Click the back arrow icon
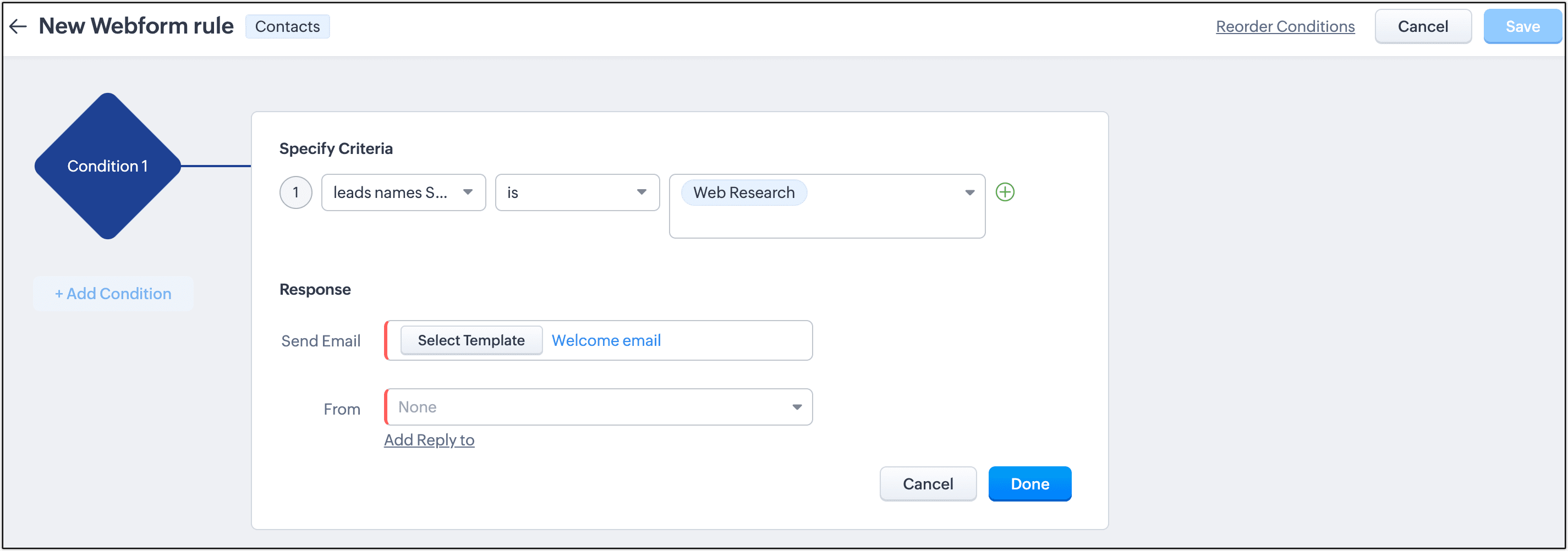Image resolution: width=1568 pixels, height=551 pixels. tap(18, 26)
